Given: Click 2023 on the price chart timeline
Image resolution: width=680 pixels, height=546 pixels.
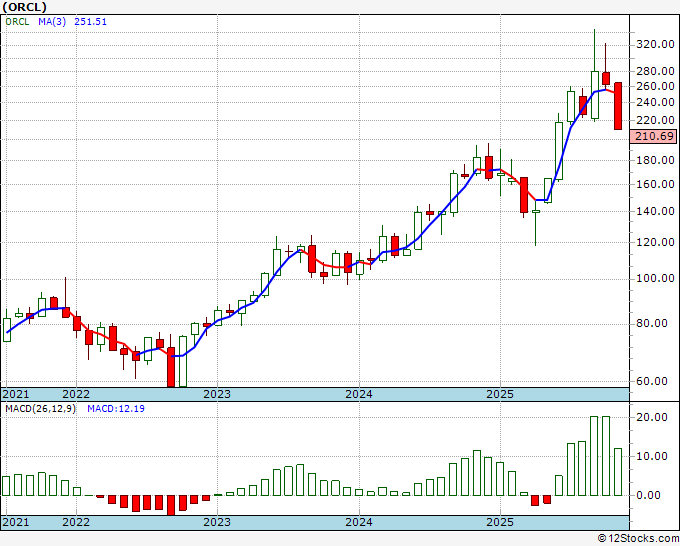Looking at the screenshot, I should click(217, 394).
